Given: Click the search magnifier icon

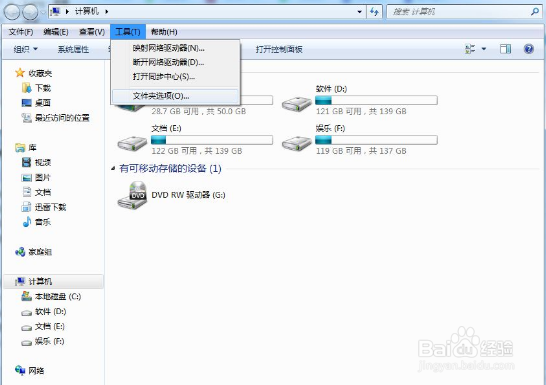Looking at the screenshot, I should click(x=535, y=11).
